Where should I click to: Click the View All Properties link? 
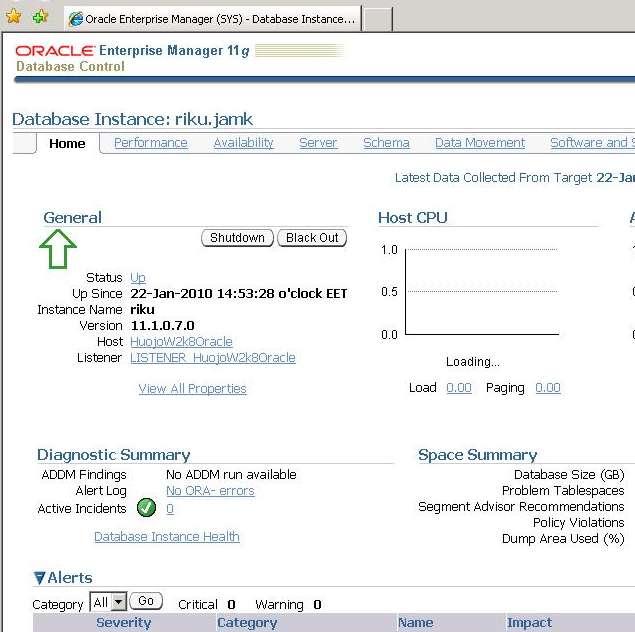click(x=192, y=388)
